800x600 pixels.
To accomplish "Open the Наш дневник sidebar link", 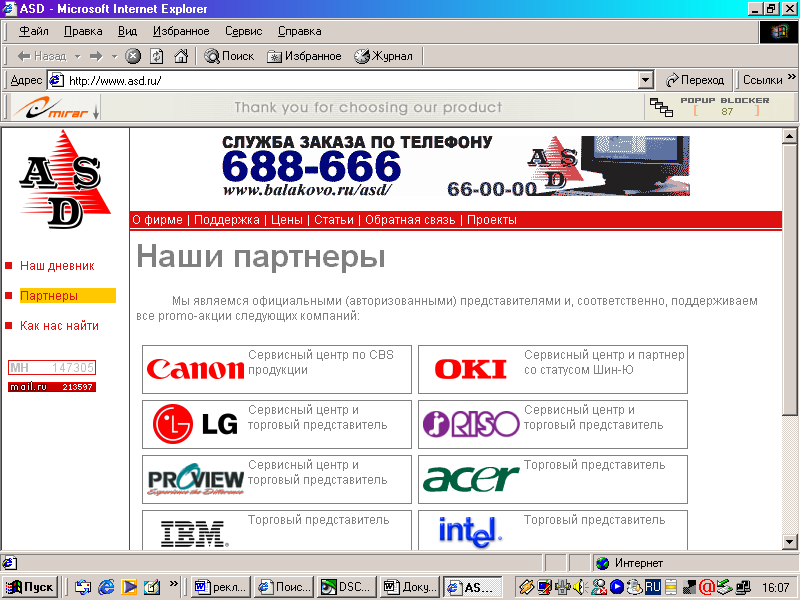I will pyautogui.click(x=57, y=266).
